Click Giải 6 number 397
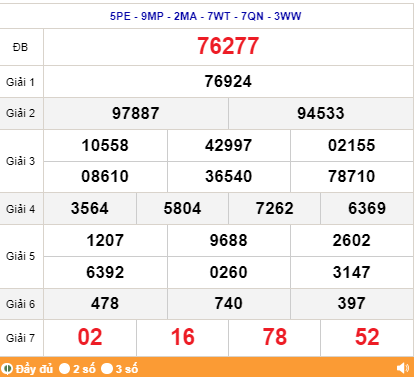Screen dimensions: 416x377 [352, 304]
